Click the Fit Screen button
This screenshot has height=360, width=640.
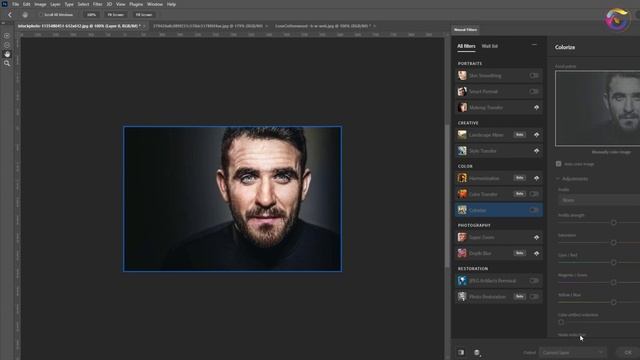pos(116,15)
